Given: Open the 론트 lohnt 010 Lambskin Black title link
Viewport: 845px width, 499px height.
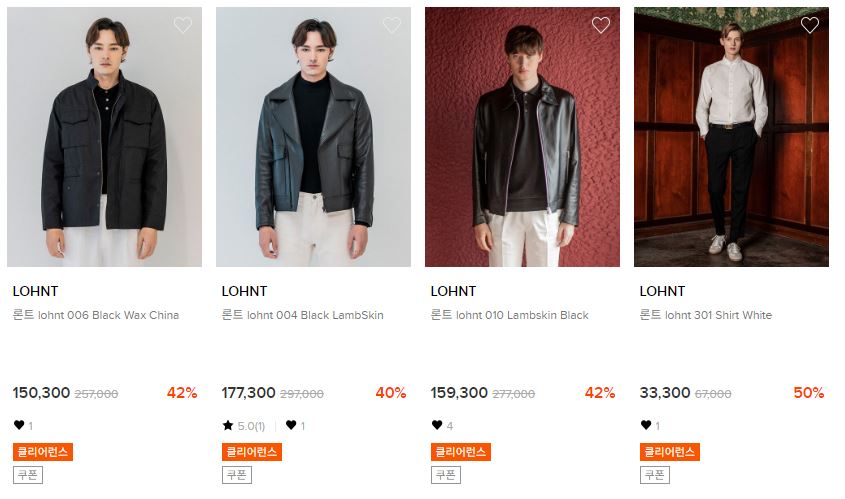Looking at the screenshot, I should (510, 315).
